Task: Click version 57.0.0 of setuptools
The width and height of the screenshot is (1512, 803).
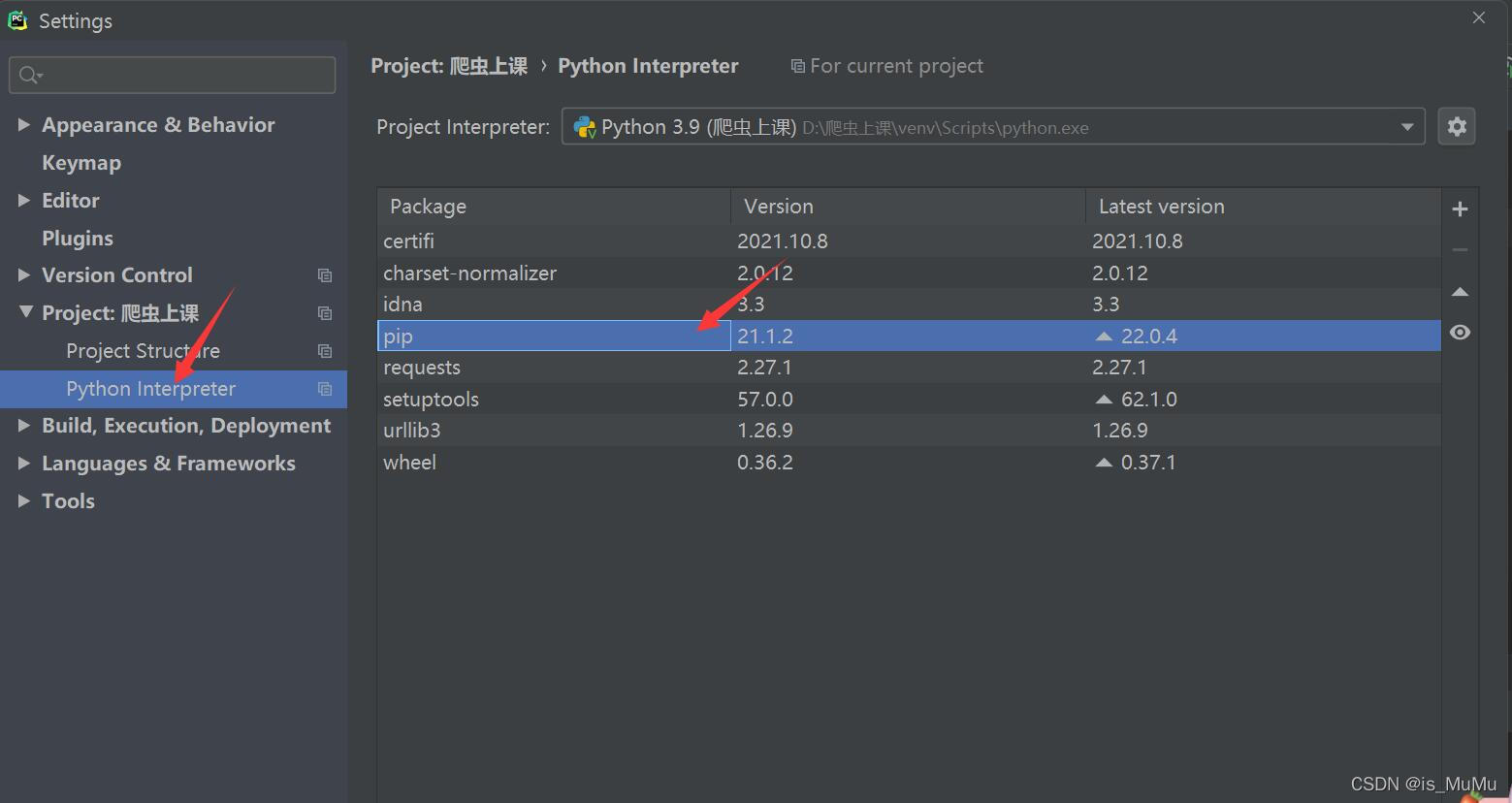Action: (x=765, y=400)
